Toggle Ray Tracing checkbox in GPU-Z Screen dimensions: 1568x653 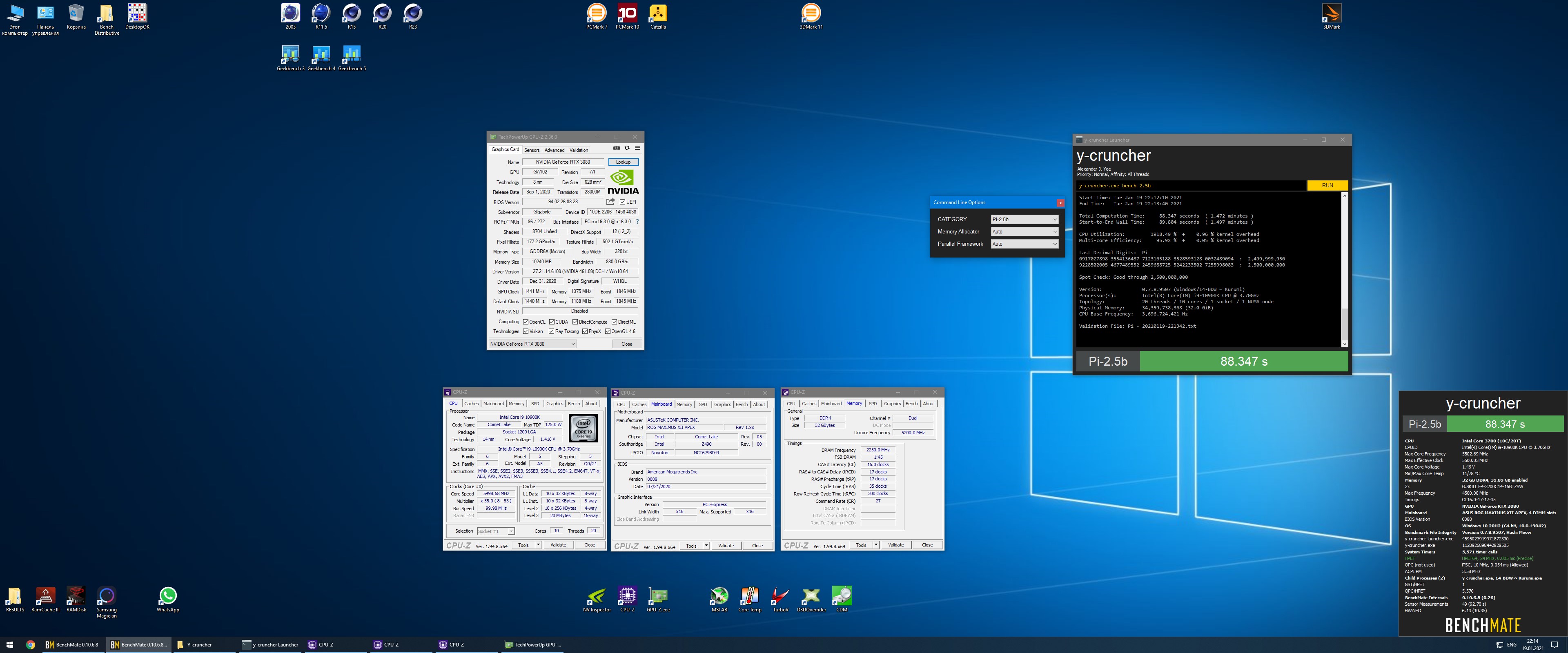point(552,332)
